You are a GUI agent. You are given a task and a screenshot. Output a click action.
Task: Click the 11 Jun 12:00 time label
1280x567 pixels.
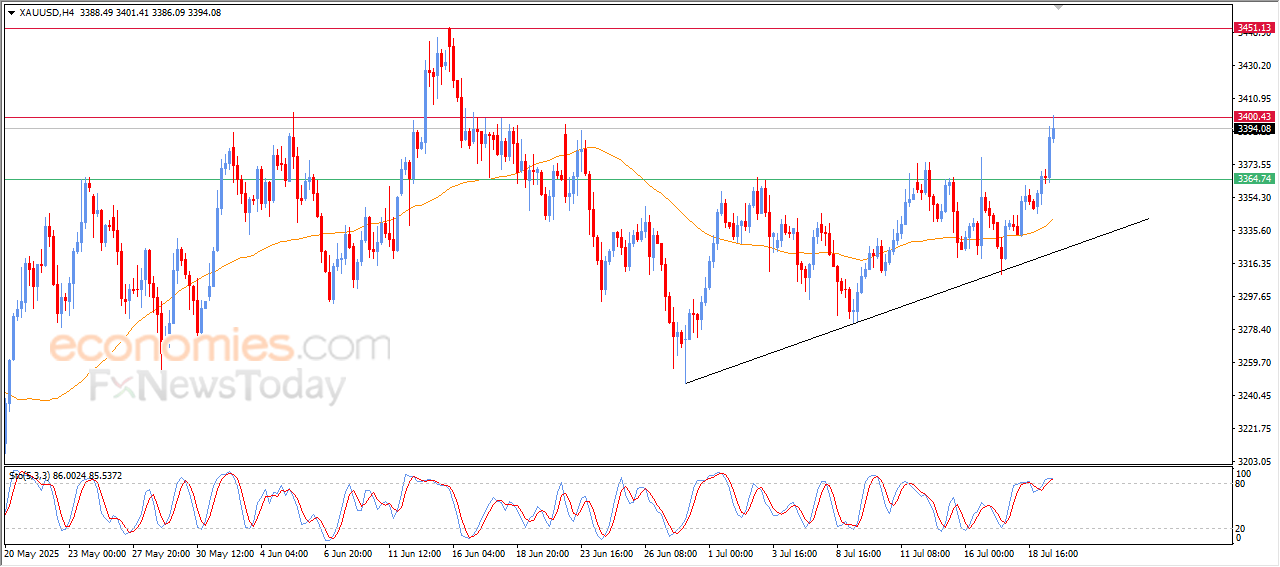[416, 553]
